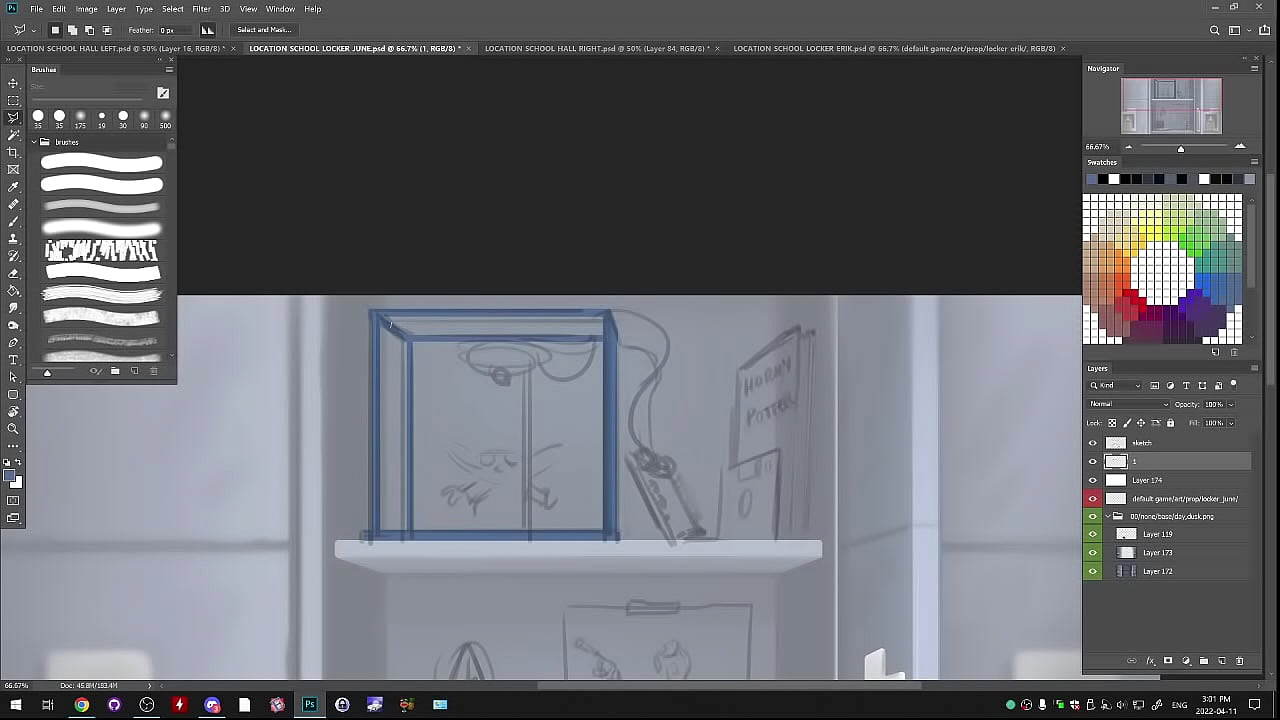
Task: Click the Select and Mask button
Action: click(x=264, y=30)
